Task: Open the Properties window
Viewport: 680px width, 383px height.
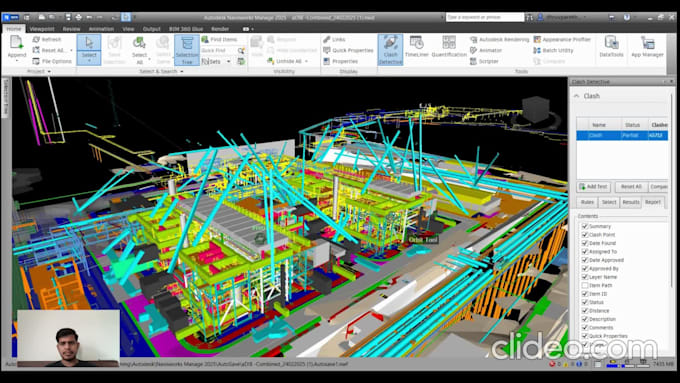Action: pyautogui.click(x=341, y=61)
